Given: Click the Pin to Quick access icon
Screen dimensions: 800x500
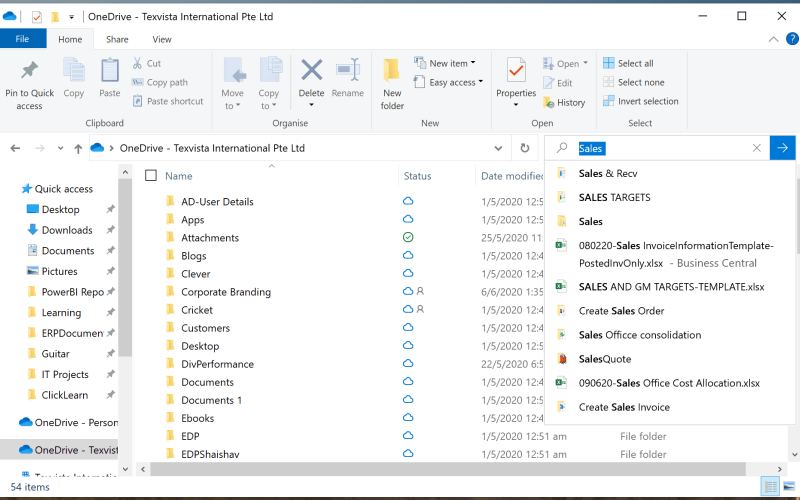Looking at the screenshot, I should pyautogui.click(x=30, y=70).
